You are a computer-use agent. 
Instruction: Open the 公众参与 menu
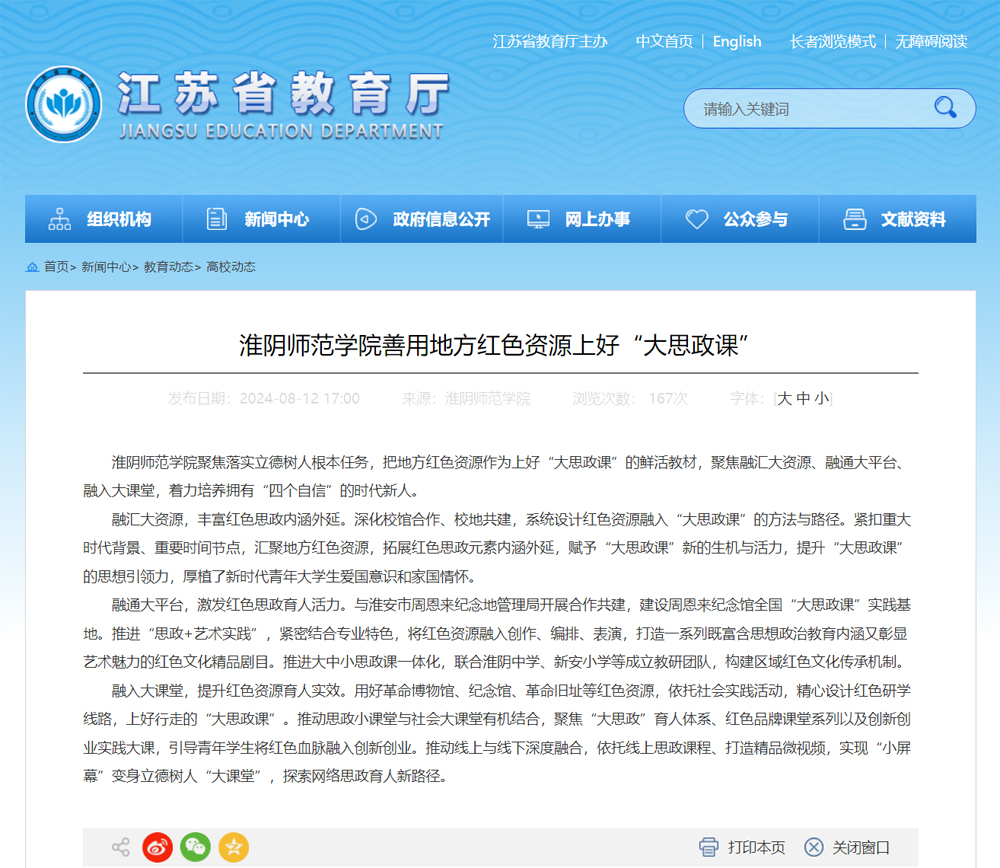coord(740,219)
